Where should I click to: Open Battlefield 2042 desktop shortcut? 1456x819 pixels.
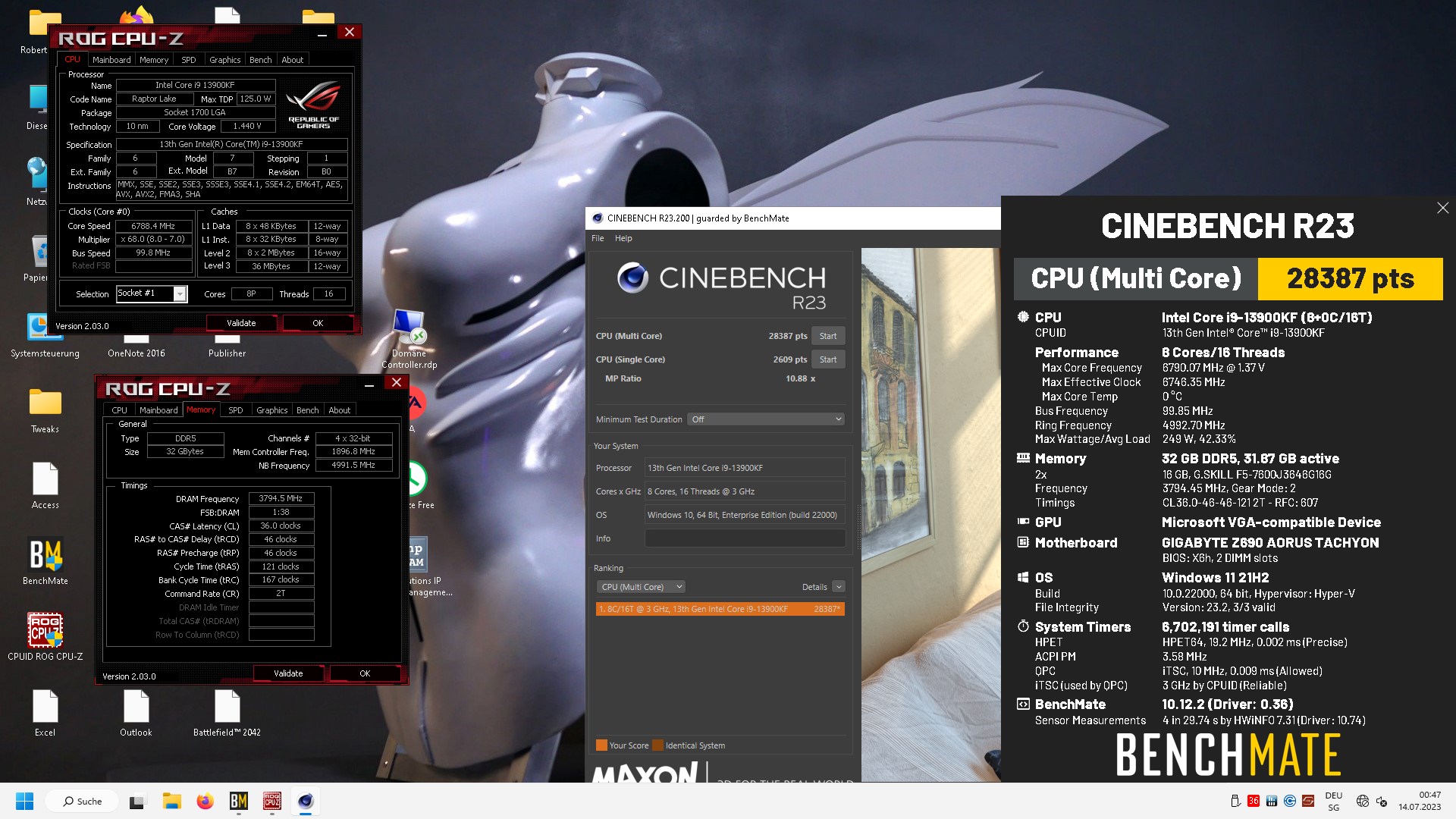pyautogui.click(x=227, y=713)
